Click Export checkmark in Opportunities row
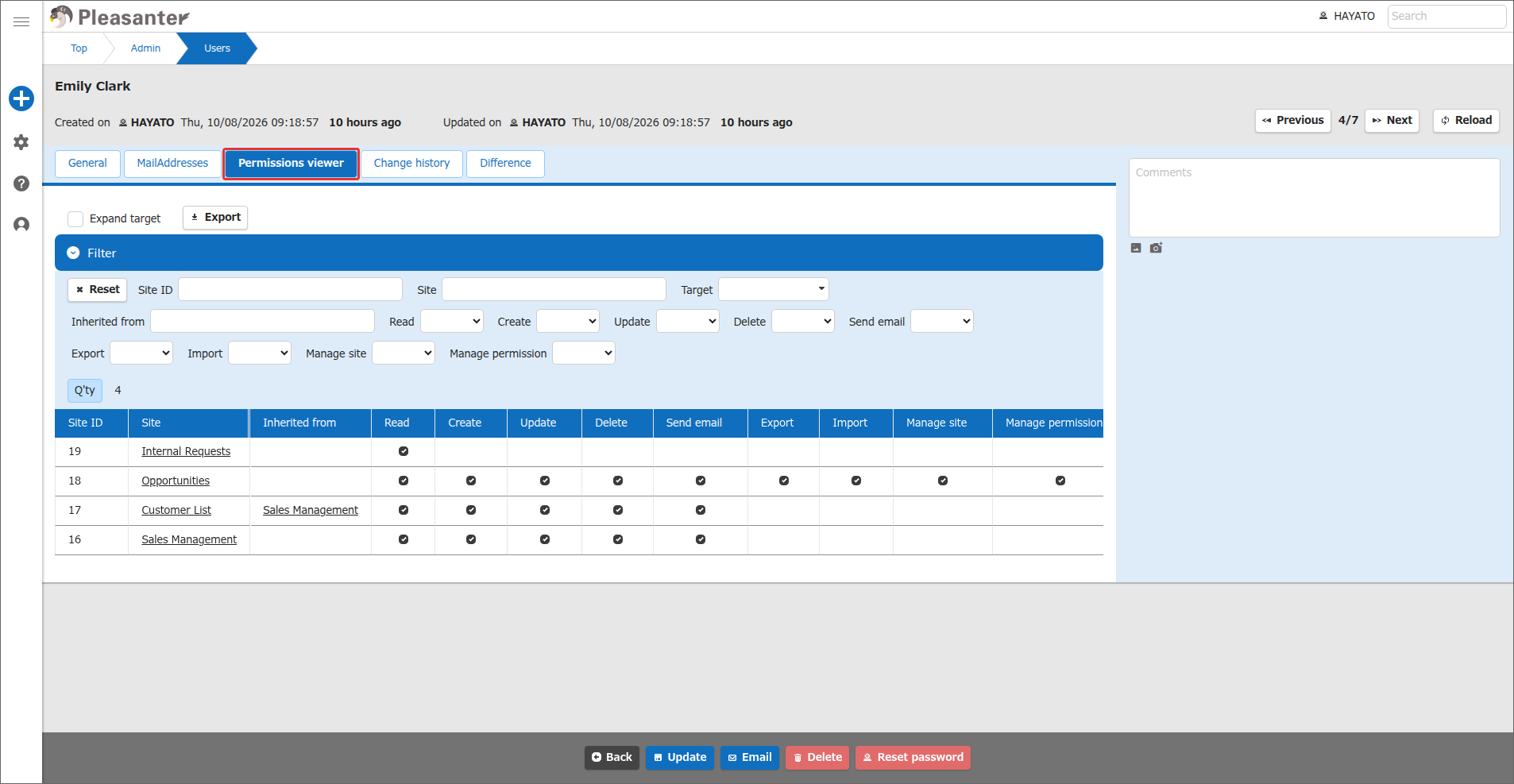The height and width of the screenshot is (784, 1514). (x=784, y=481)
